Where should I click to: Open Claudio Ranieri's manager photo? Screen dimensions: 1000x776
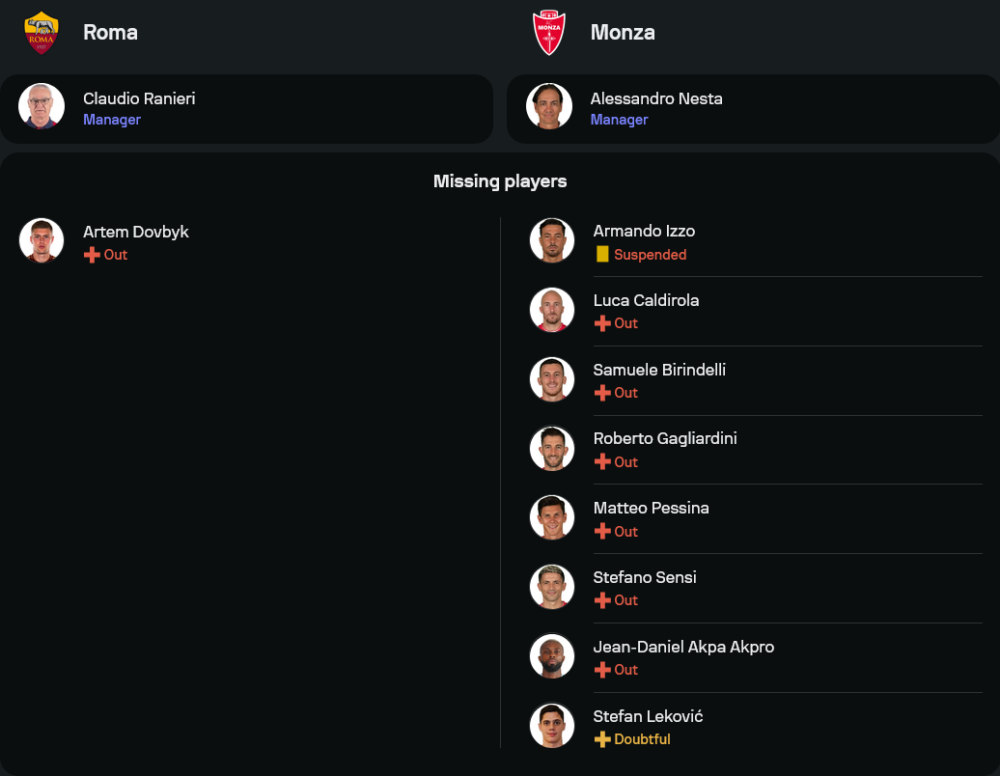pyautogui.click(x=42, y=107)
